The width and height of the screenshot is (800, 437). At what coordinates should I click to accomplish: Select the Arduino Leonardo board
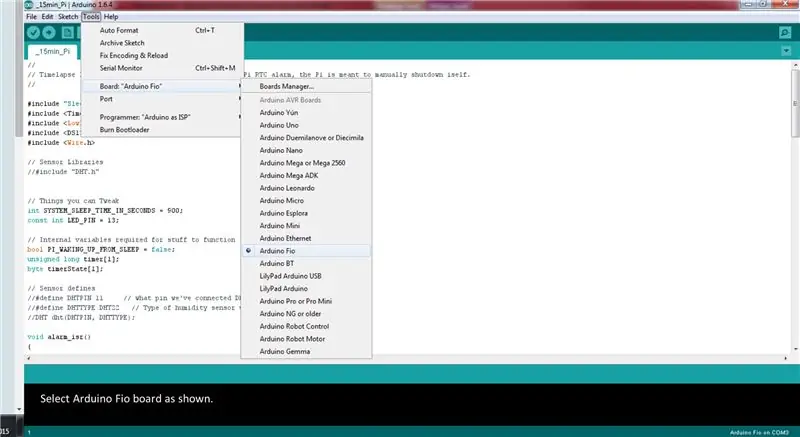(306, 188)
